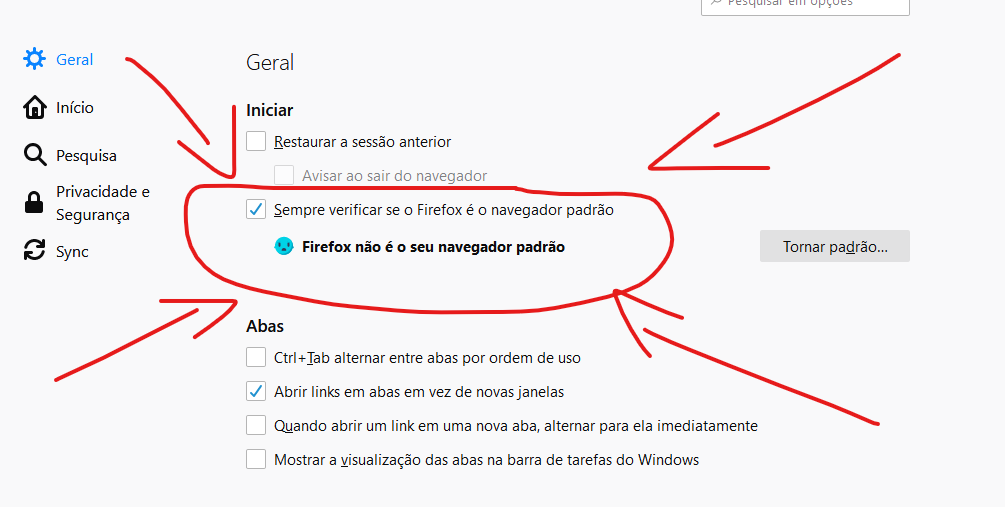Enable Quando abrir um link em nova aba

click(x=256, y=425)
